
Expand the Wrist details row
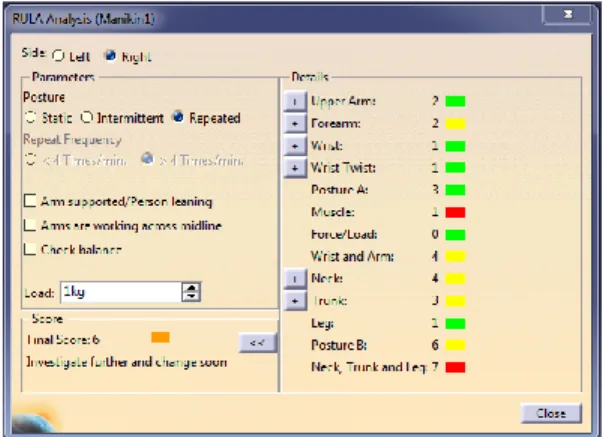(x=295, y=146)
